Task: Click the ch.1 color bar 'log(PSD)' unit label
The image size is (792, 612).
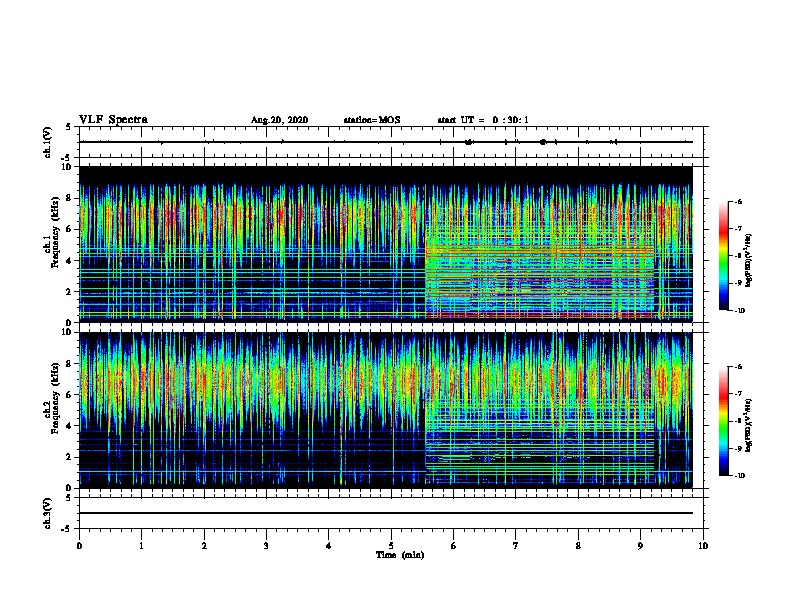Action: coord(749,261)
